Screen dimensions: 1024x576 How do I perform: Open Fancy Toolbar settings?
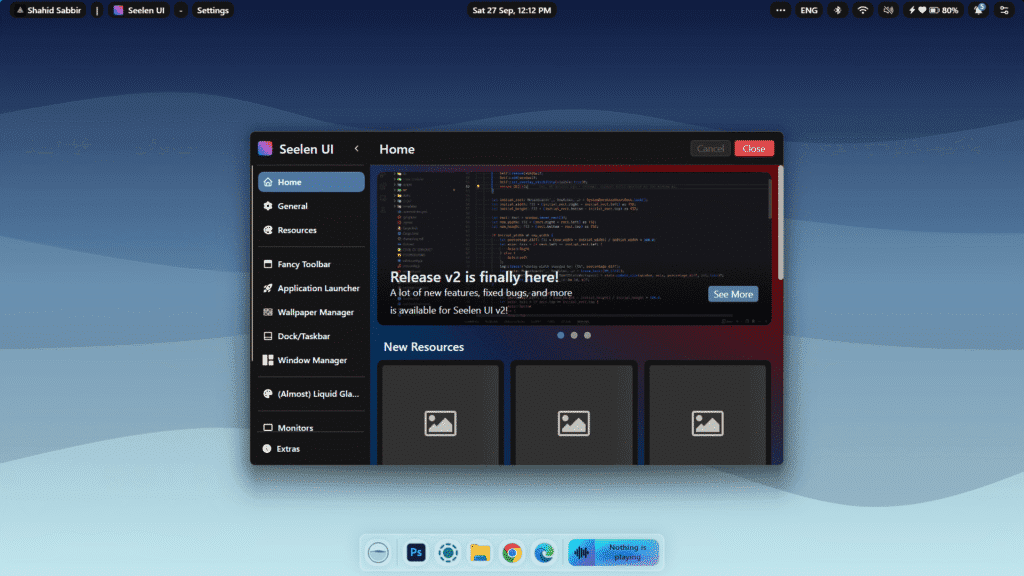311,264
